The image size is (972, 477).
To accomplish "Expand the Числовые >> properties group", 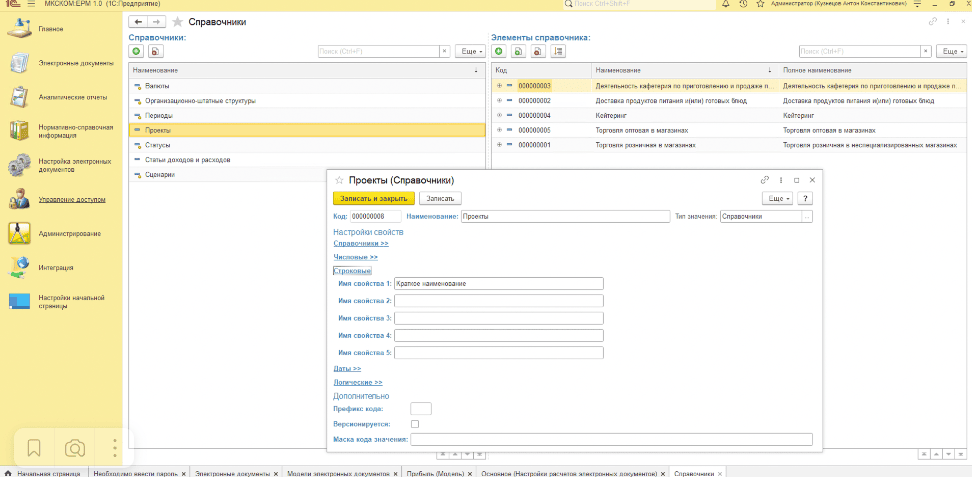I will coord(355,257).
